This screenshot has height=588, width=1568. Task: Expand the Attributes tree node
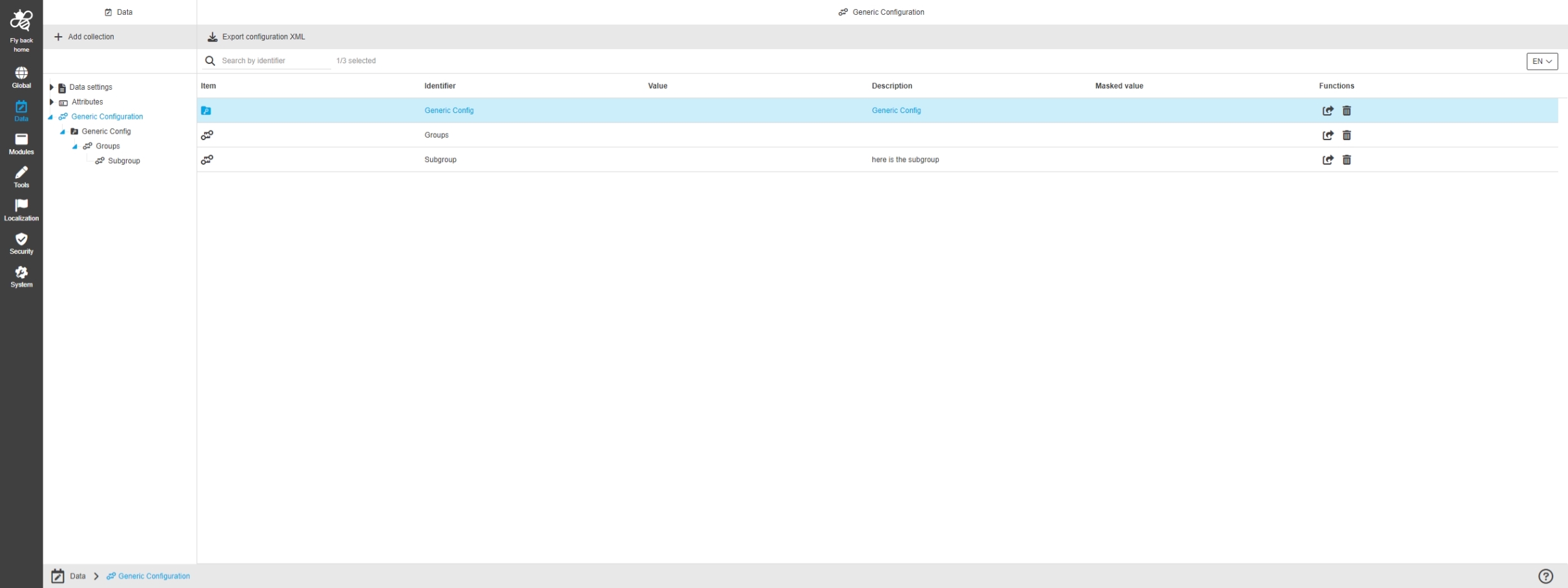(52, 102)
